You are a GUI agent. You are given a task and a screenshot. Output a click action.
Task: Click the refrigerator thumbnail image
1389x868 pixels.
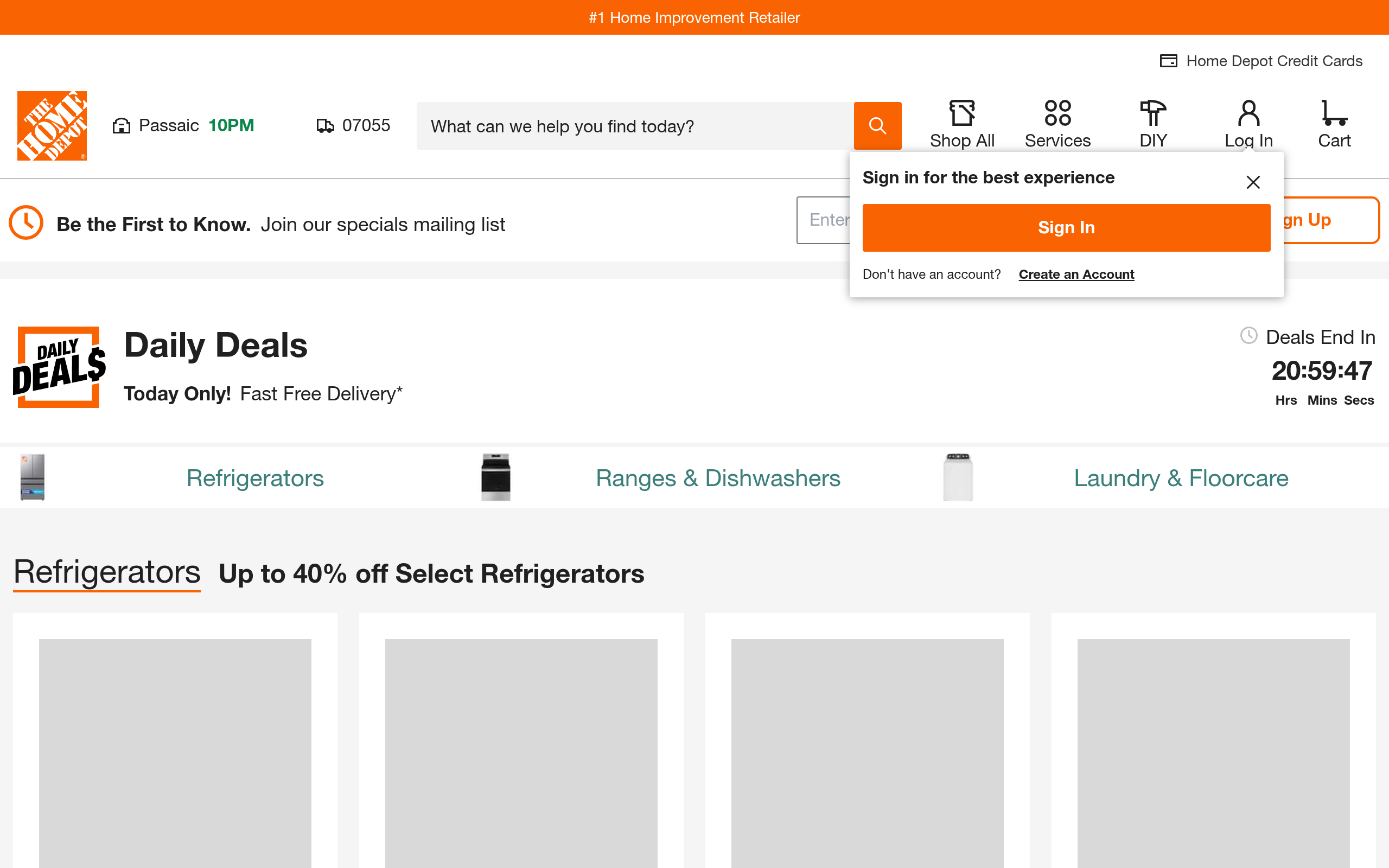[33, 477]
